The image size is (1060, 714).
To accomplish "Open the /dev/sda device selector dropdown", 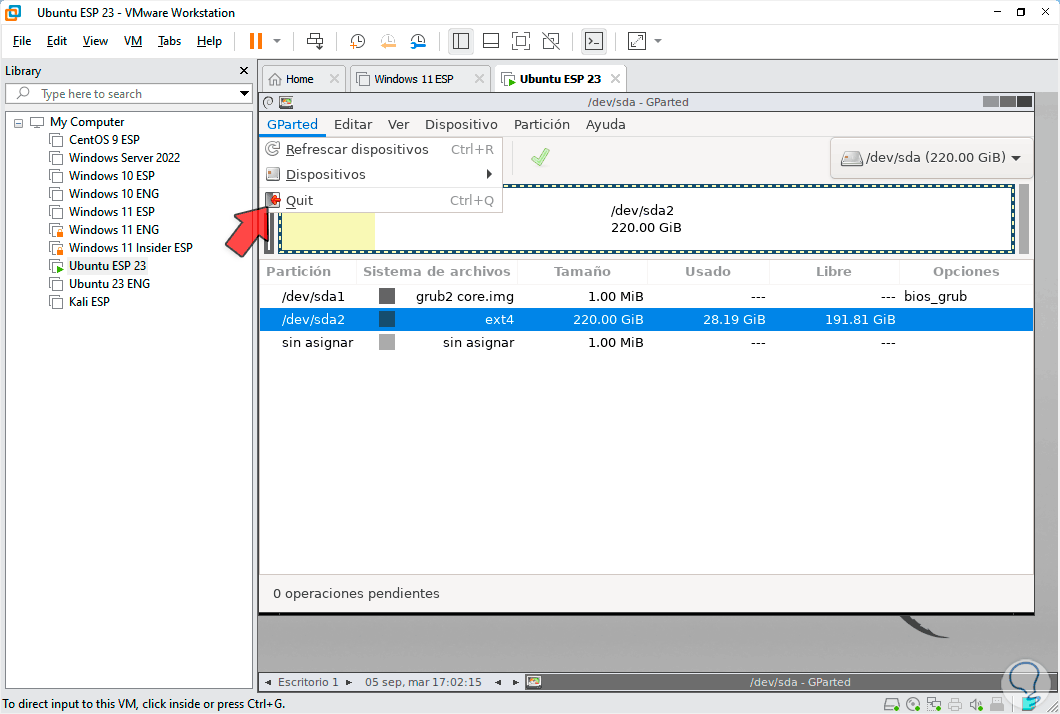I will point(931,158).
